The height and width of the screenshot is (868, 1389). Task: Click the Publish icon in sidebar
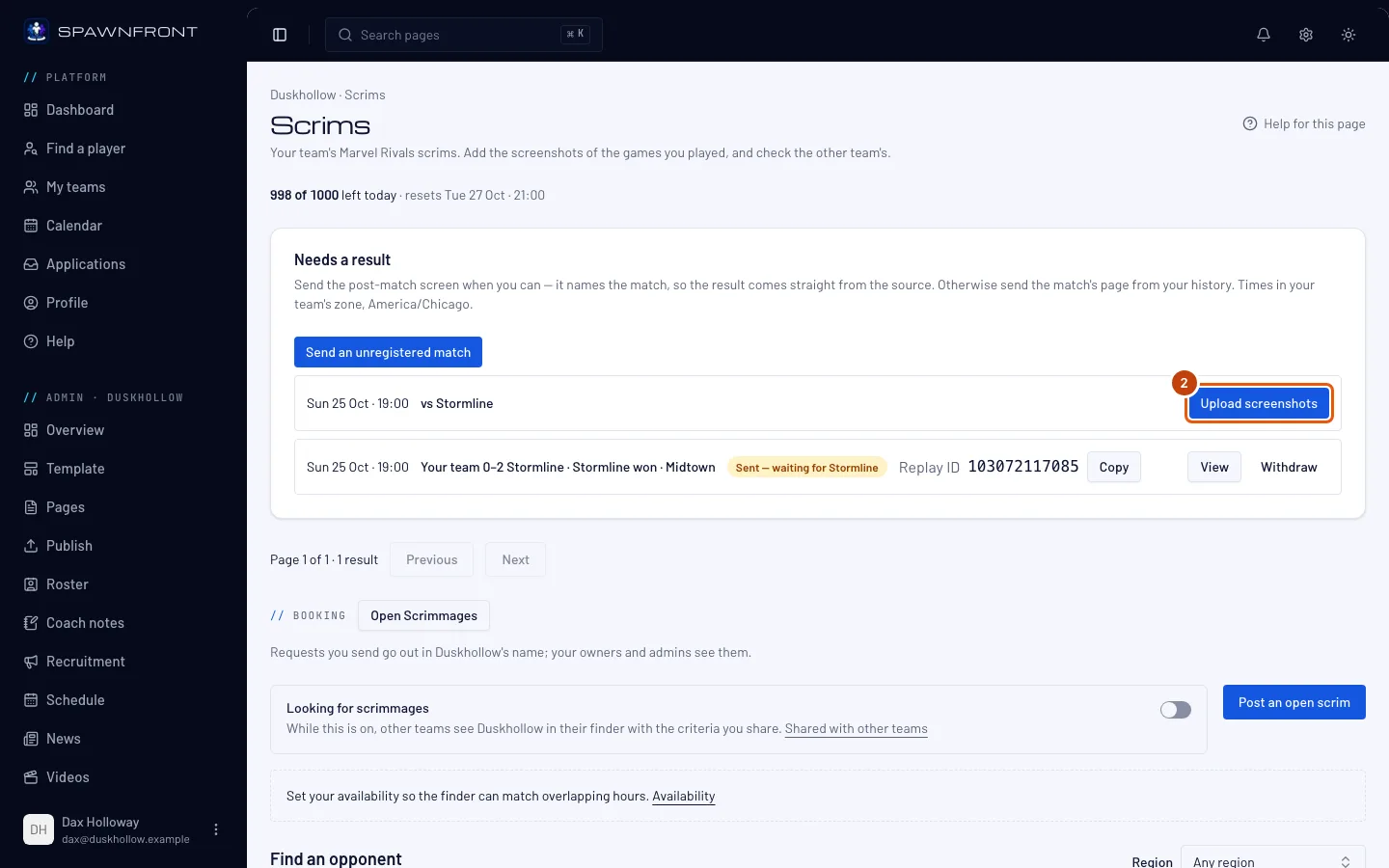tap(31, 546)
